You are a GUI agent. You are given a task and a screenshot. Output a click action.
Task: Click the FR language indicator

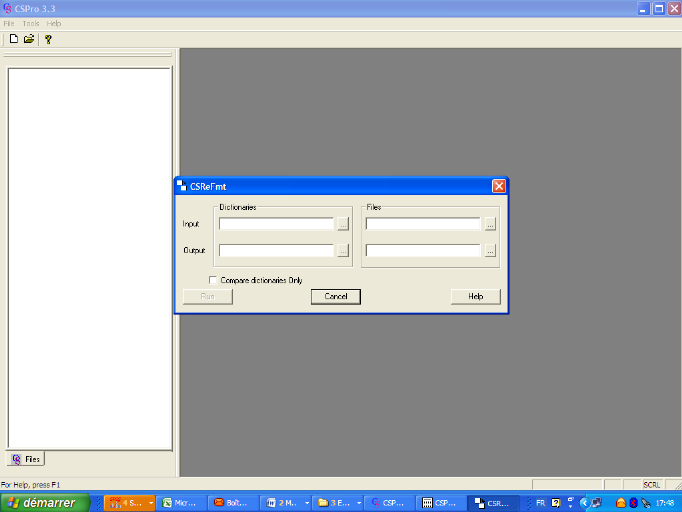[540, 503]
